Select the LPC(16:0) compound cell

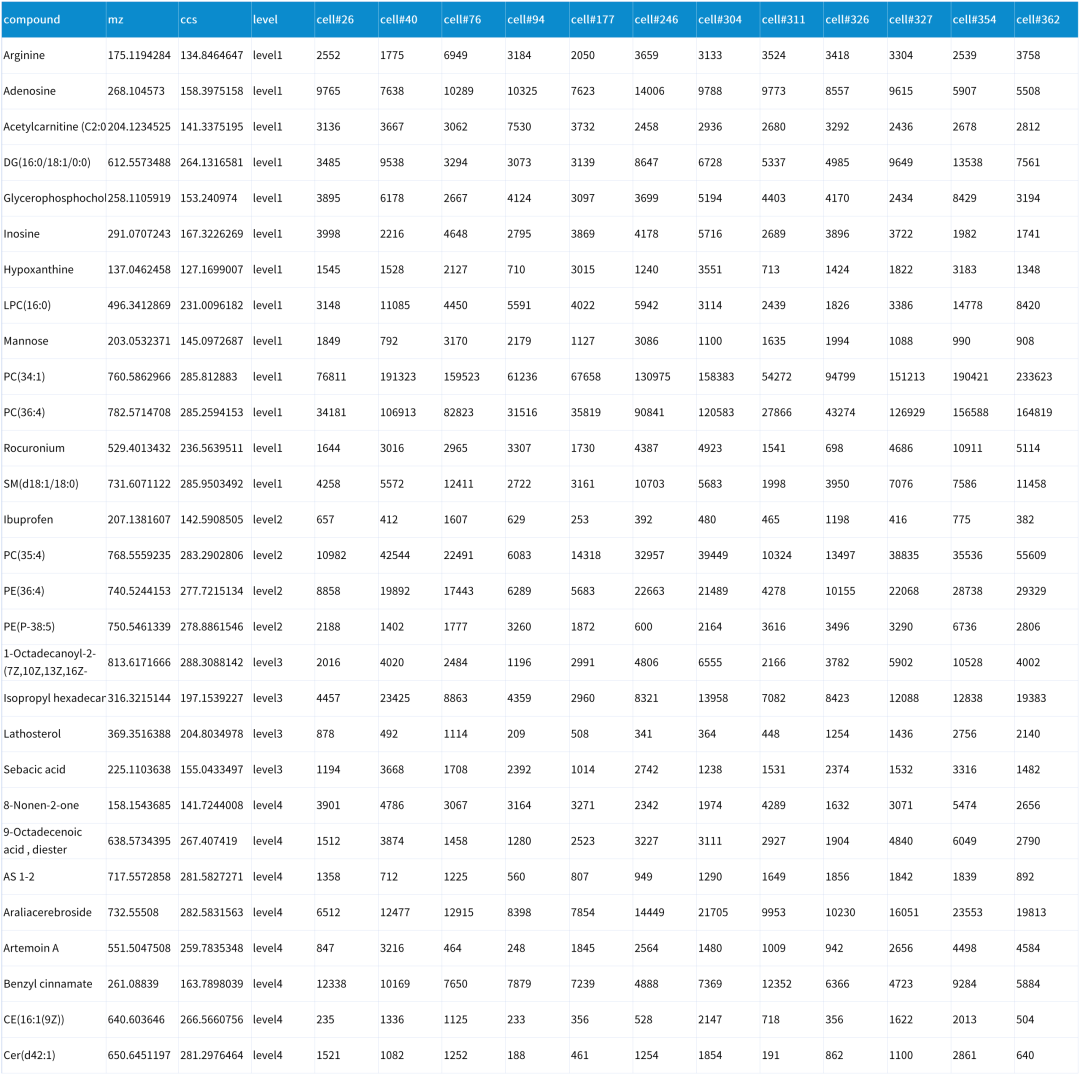54,305
